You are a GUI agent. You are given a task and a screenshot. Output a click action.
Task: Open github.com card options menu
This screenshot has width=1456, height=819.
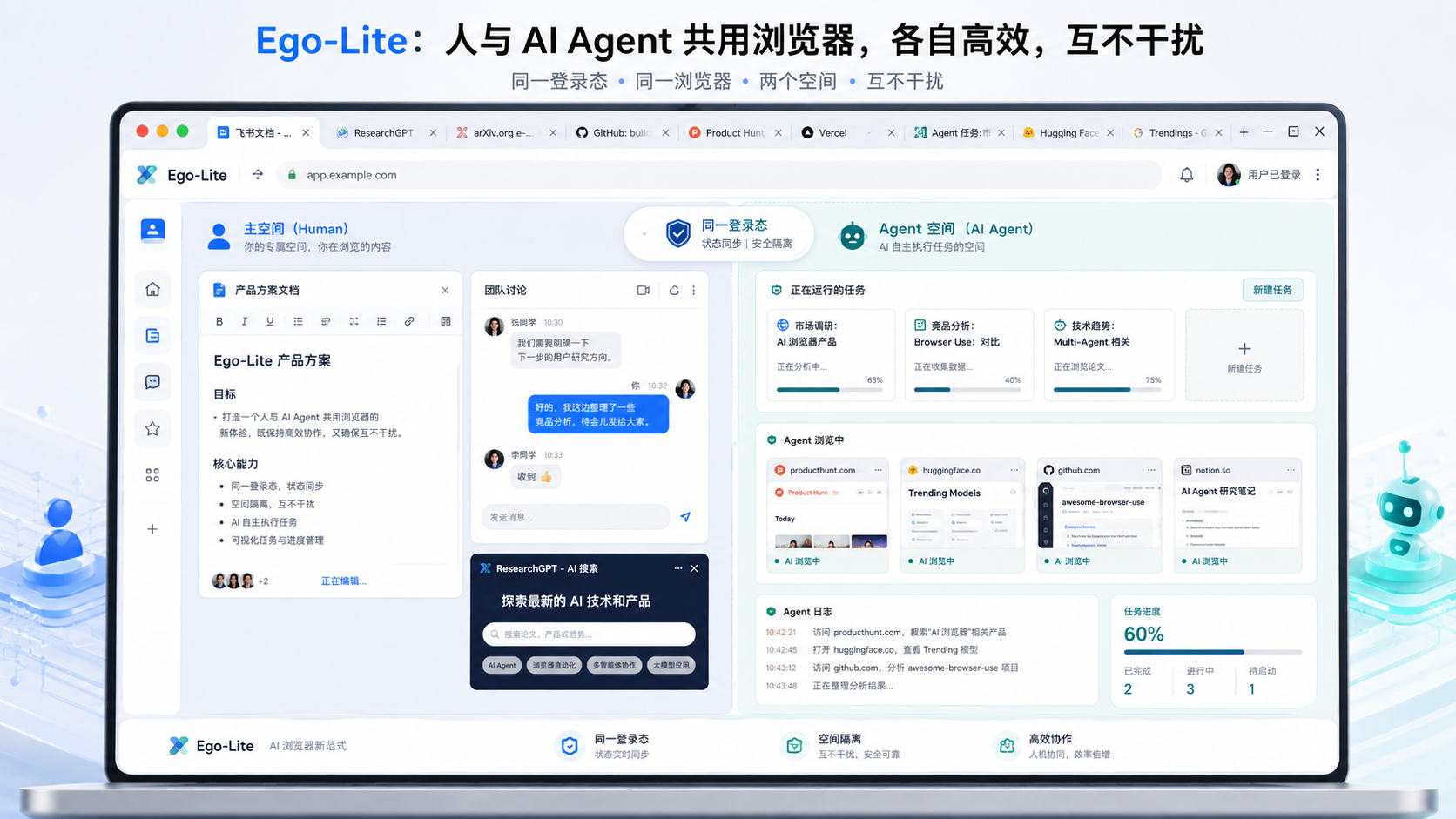point(1151,470)
